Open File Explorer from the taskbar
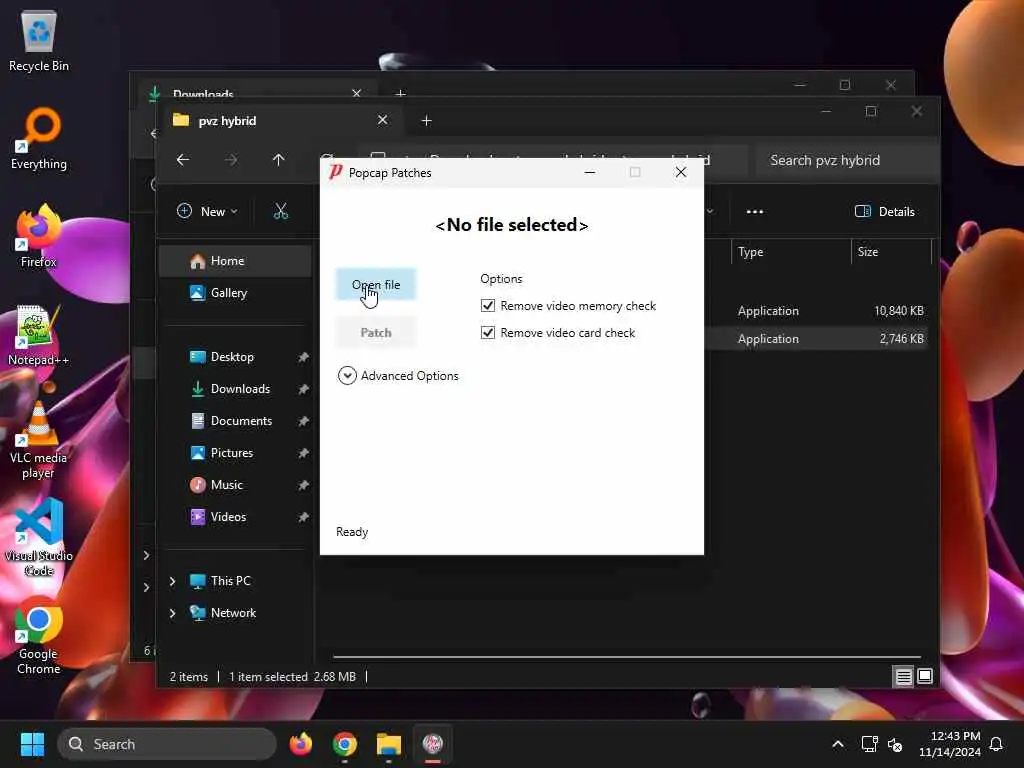1024x768 pixels. (389, 744)
